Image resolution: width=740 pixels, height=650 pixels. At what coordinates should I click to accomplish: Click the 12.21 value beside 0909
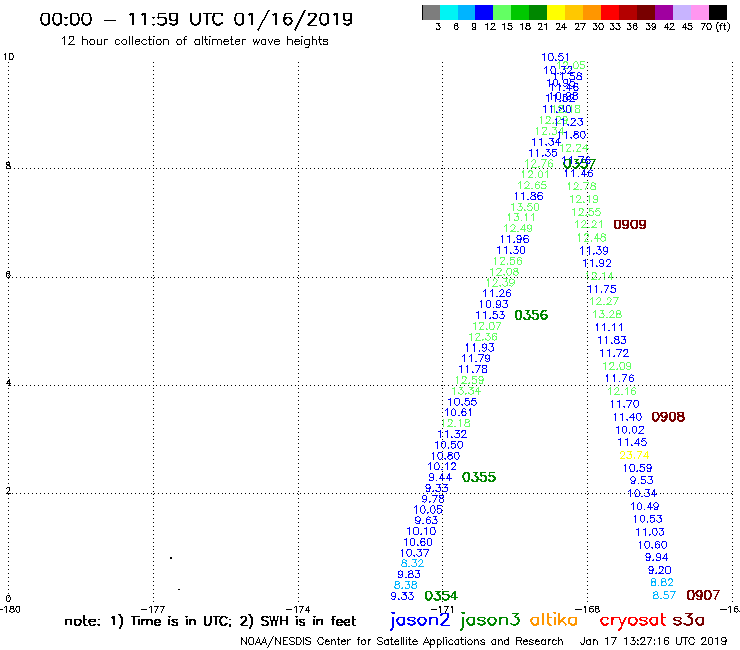[x=589, y=225]
